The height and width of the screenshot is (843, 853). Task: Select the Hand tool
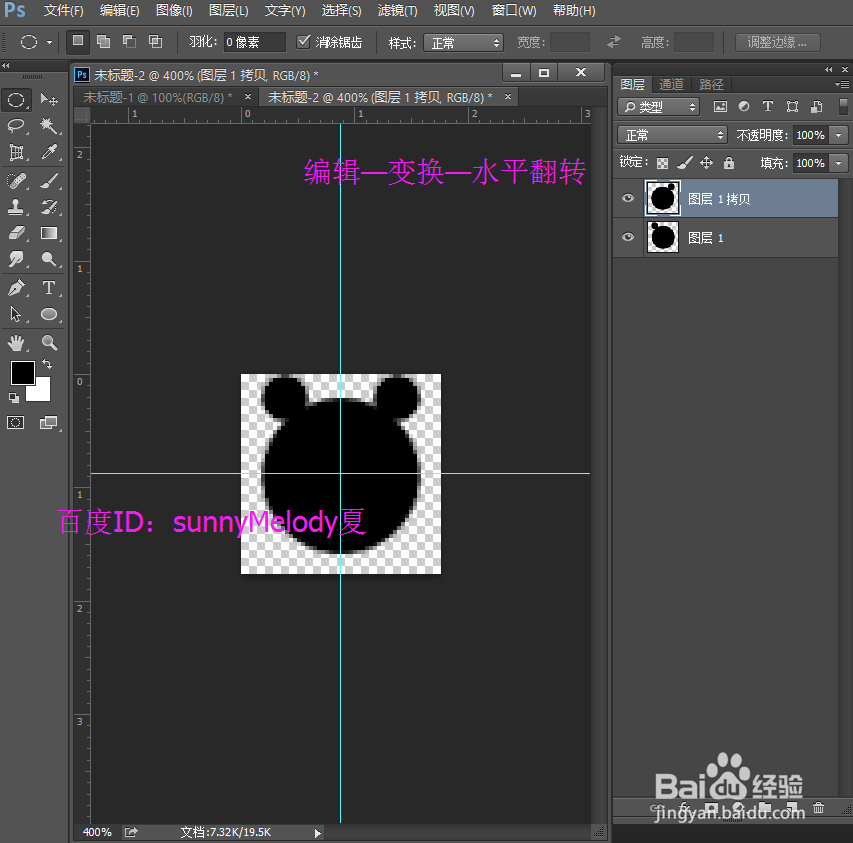pyautogui.click(x=16, y=343)
